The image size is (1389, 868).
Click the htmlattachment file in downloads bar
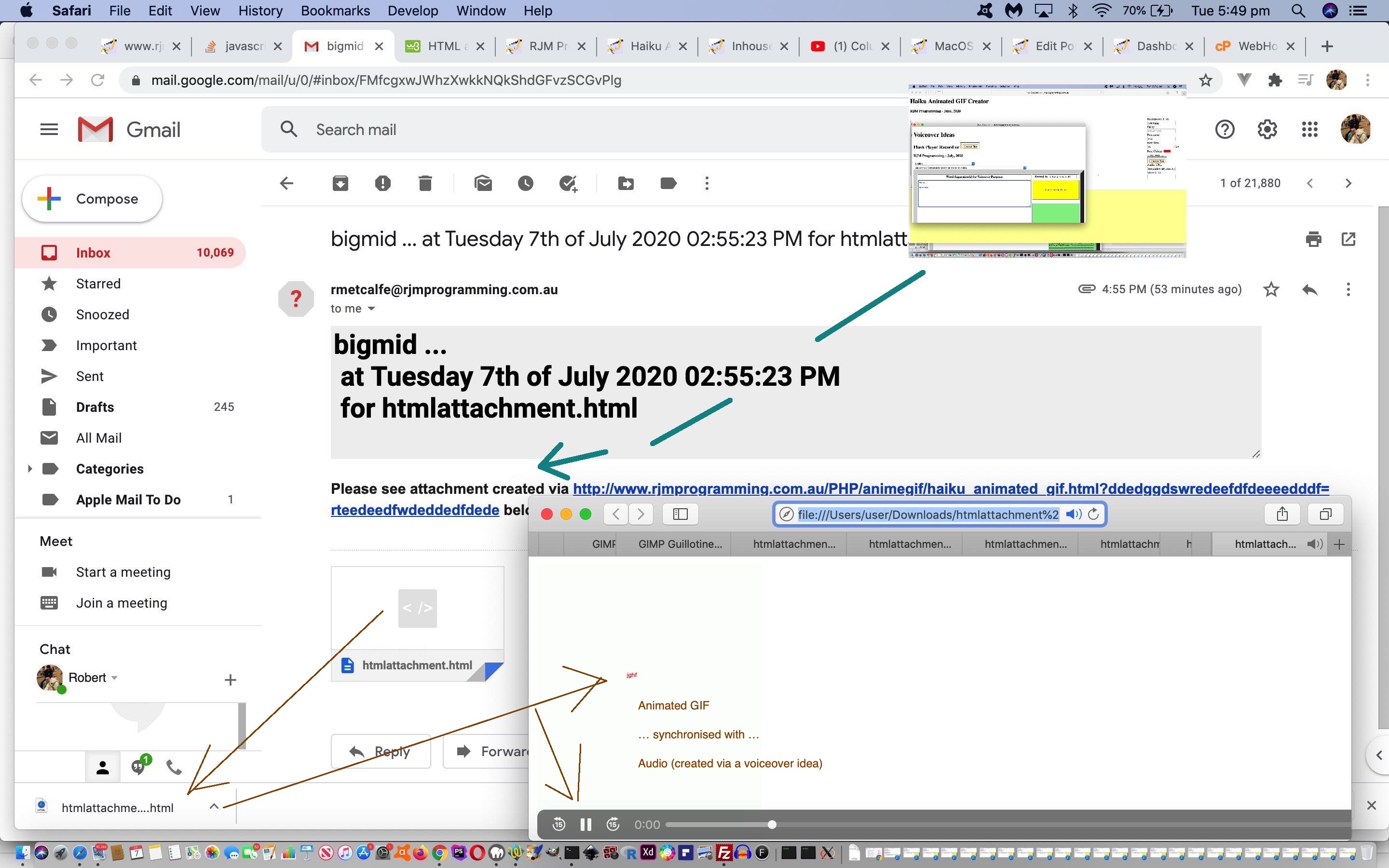coord(117,807)
